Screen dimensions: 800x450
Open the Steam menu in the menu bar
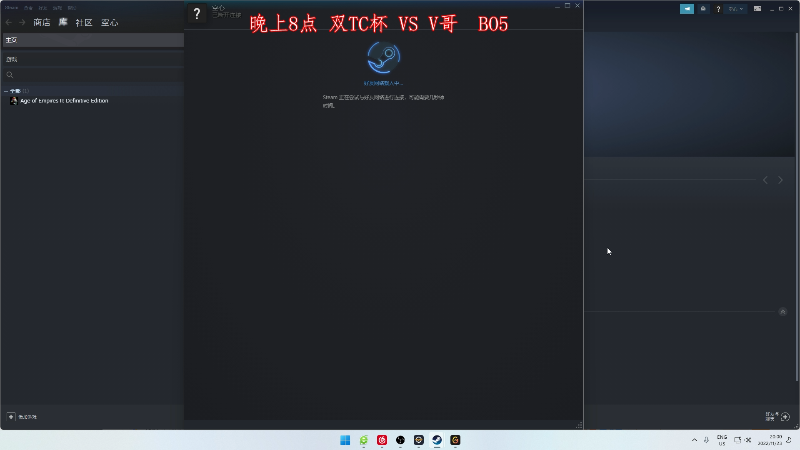[11, 8]
